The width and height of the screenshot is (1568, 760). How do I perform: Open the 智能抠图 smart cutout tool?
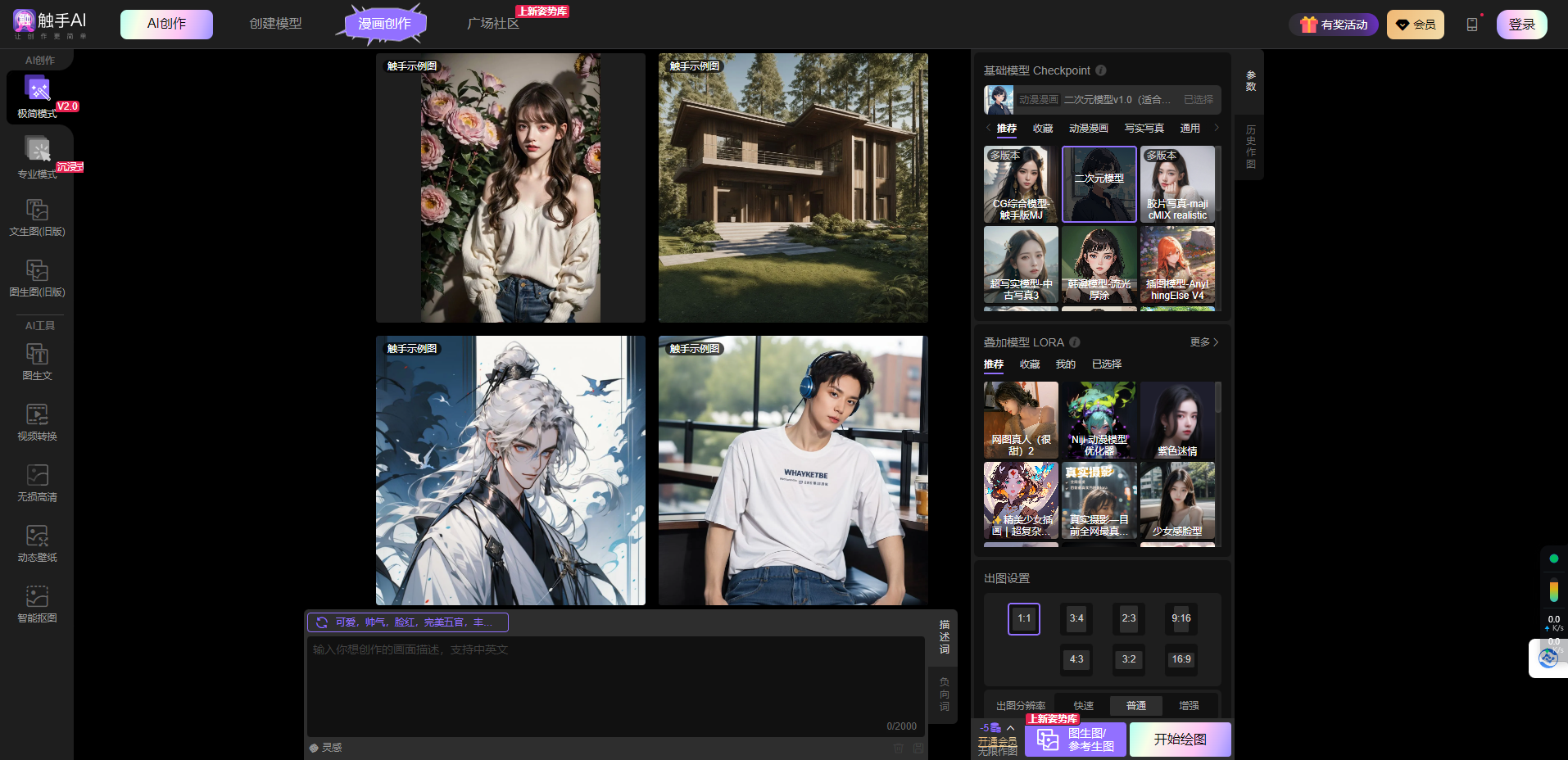pos(37,604)
